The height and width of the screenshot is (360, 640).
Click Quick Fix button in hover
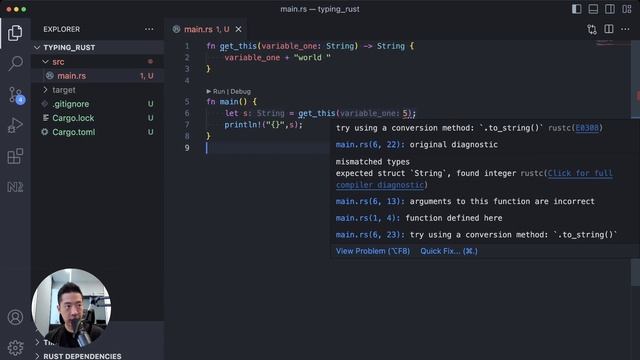pos(449,251)
